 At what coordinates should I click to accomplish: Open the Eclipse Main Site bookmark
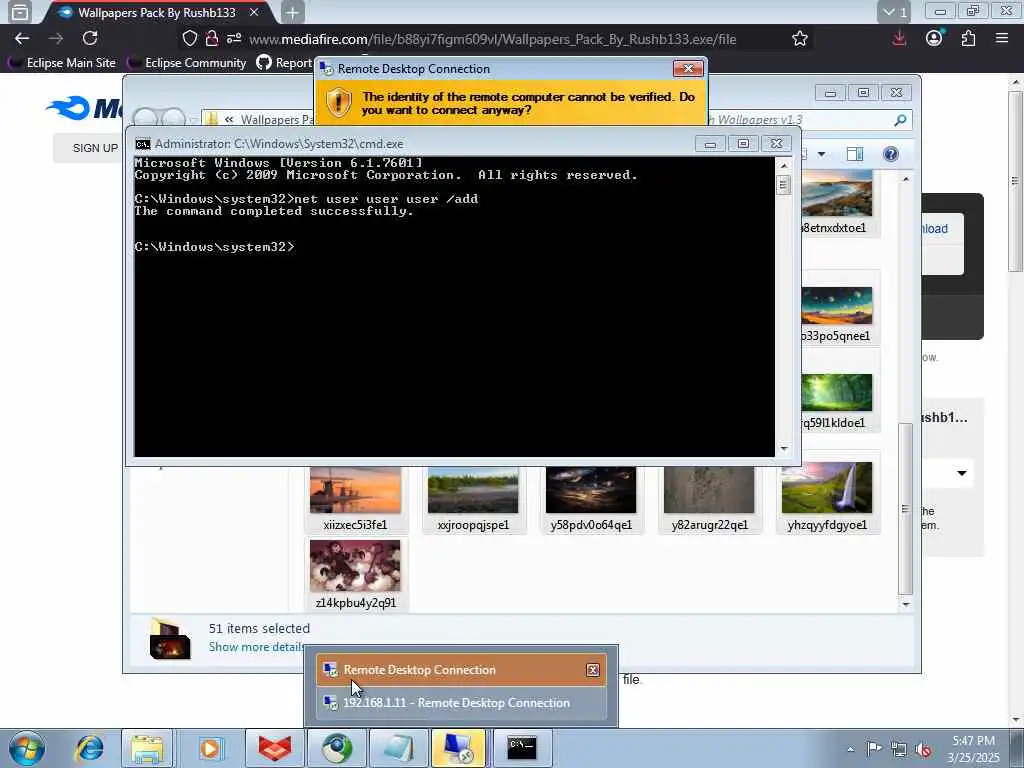(x=62, y=63)
